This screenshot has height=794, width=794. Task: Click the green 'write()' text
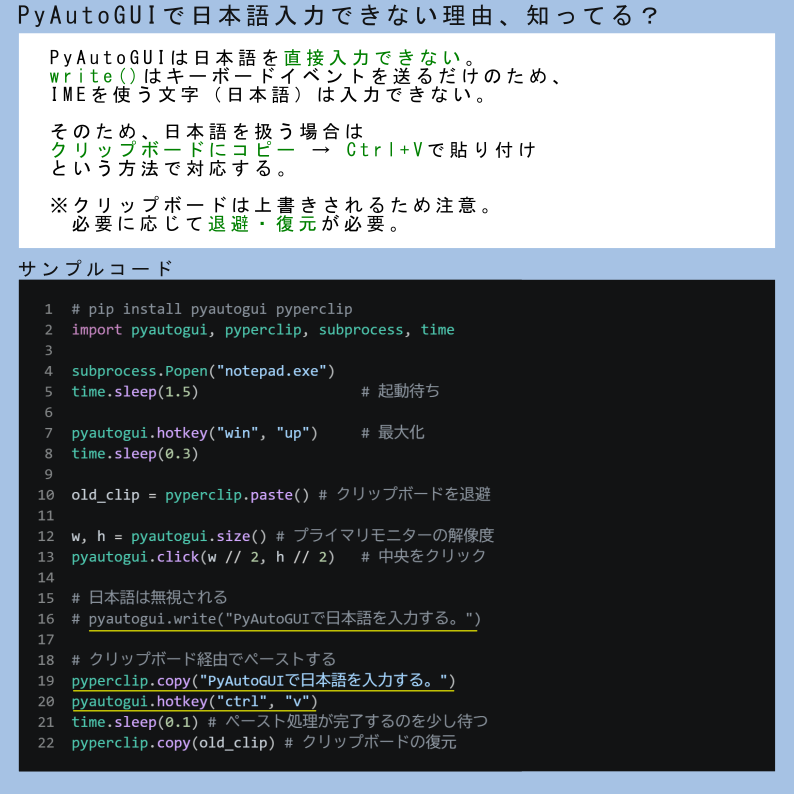tap(93, 76)
